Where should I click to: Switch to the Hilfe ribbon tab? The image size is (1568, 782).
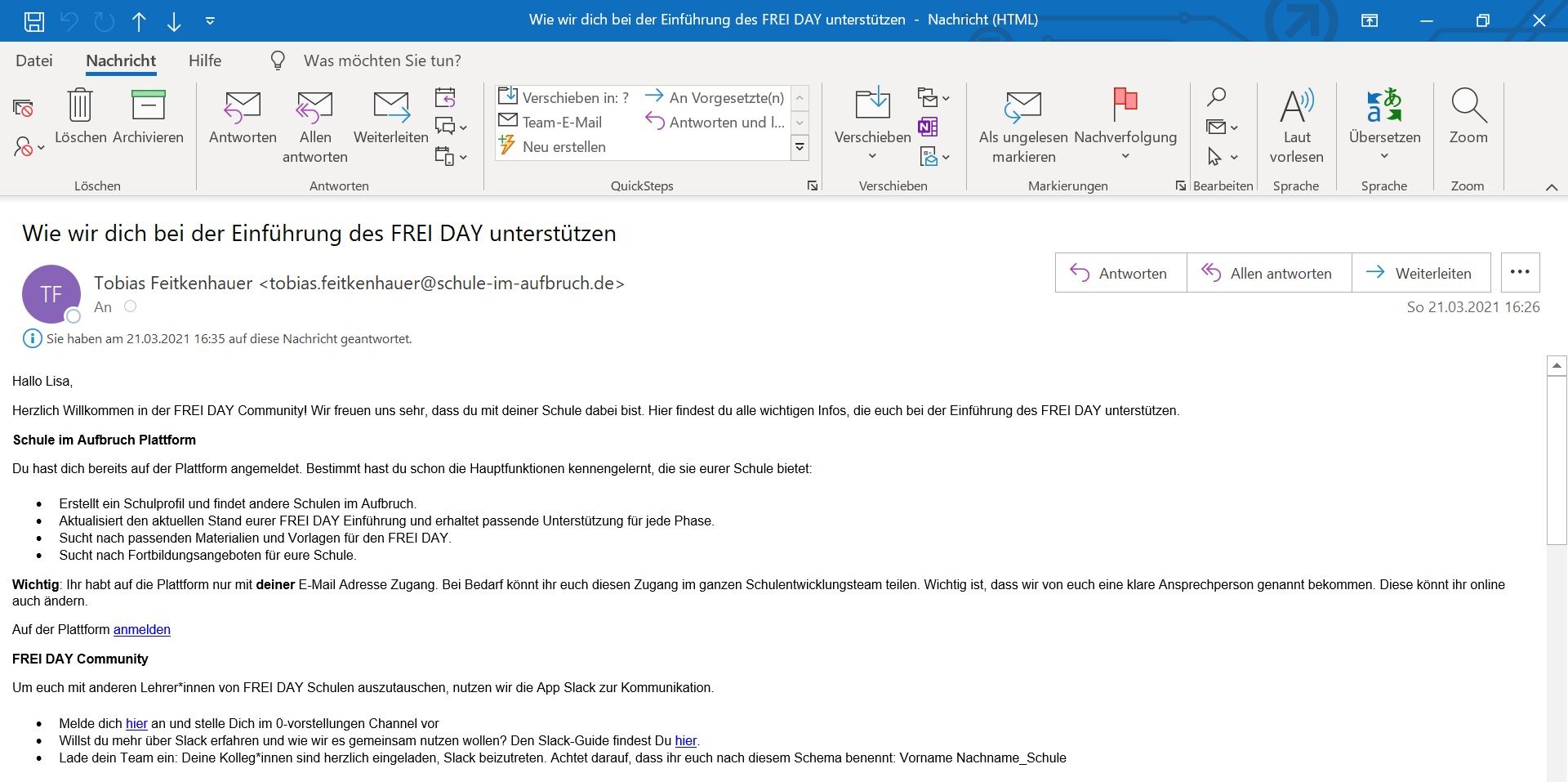(x=205, y=60)
